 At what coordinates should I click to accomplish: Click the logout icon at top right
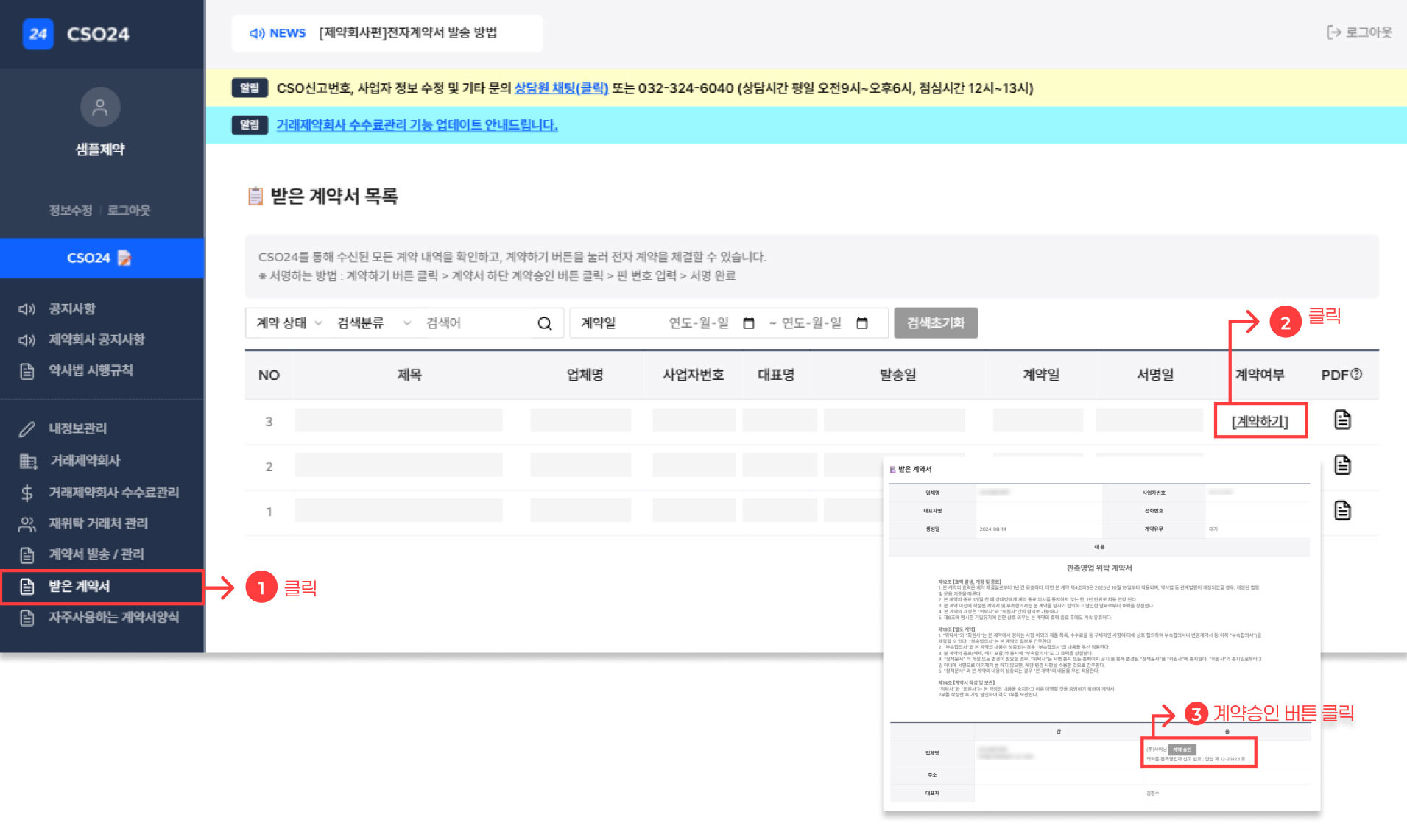tap(1334, 32)
